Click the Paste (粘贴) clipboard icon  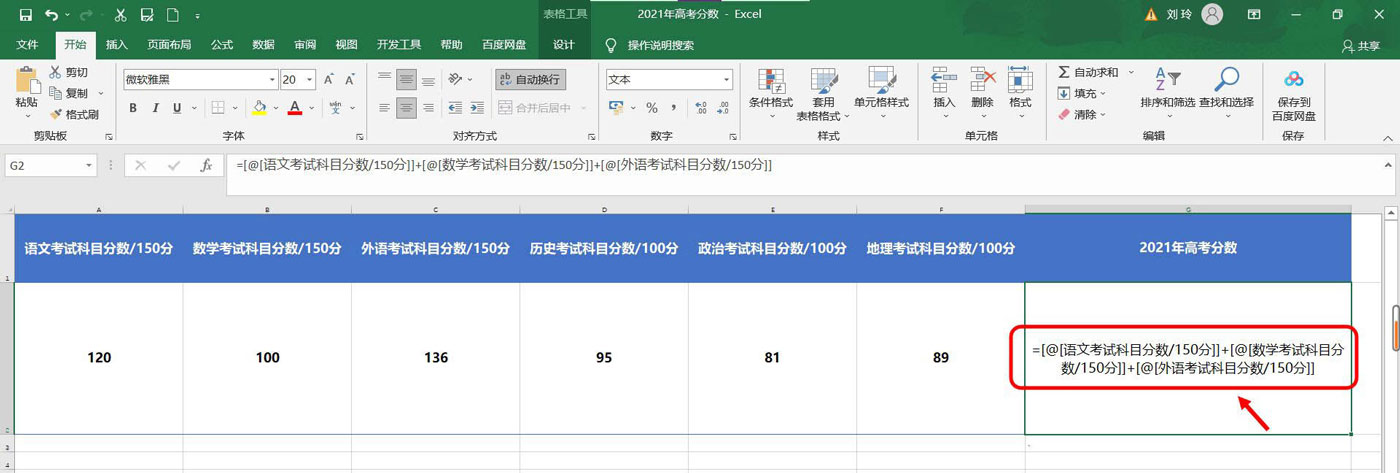(x=27, y=79)
